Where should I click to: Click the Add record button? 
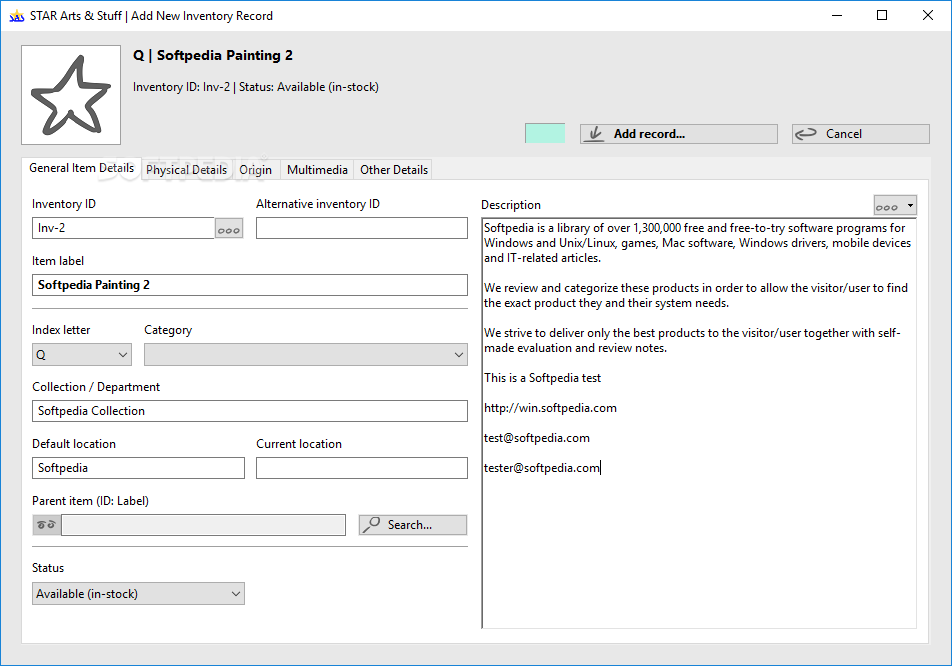(679, 134)
